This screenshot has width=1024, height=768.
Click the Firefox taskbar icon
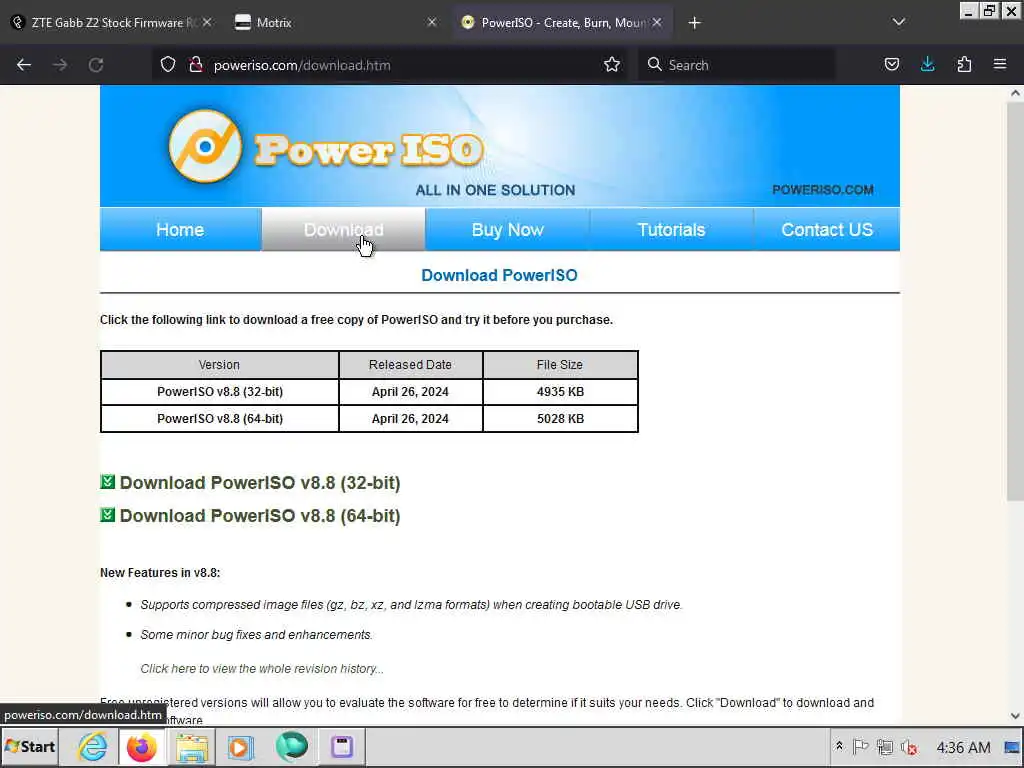142,746
